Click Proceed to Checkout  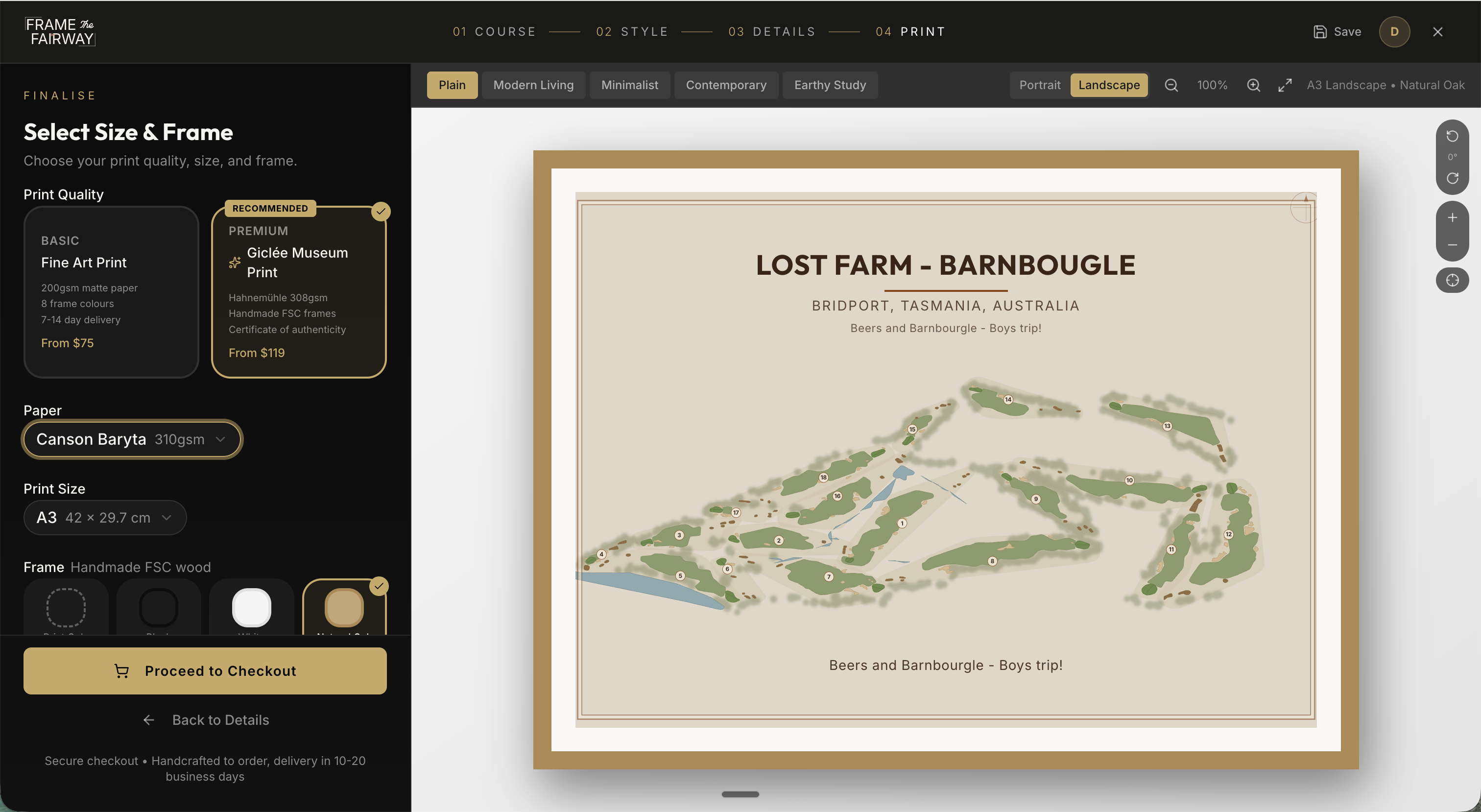(205, 671)
